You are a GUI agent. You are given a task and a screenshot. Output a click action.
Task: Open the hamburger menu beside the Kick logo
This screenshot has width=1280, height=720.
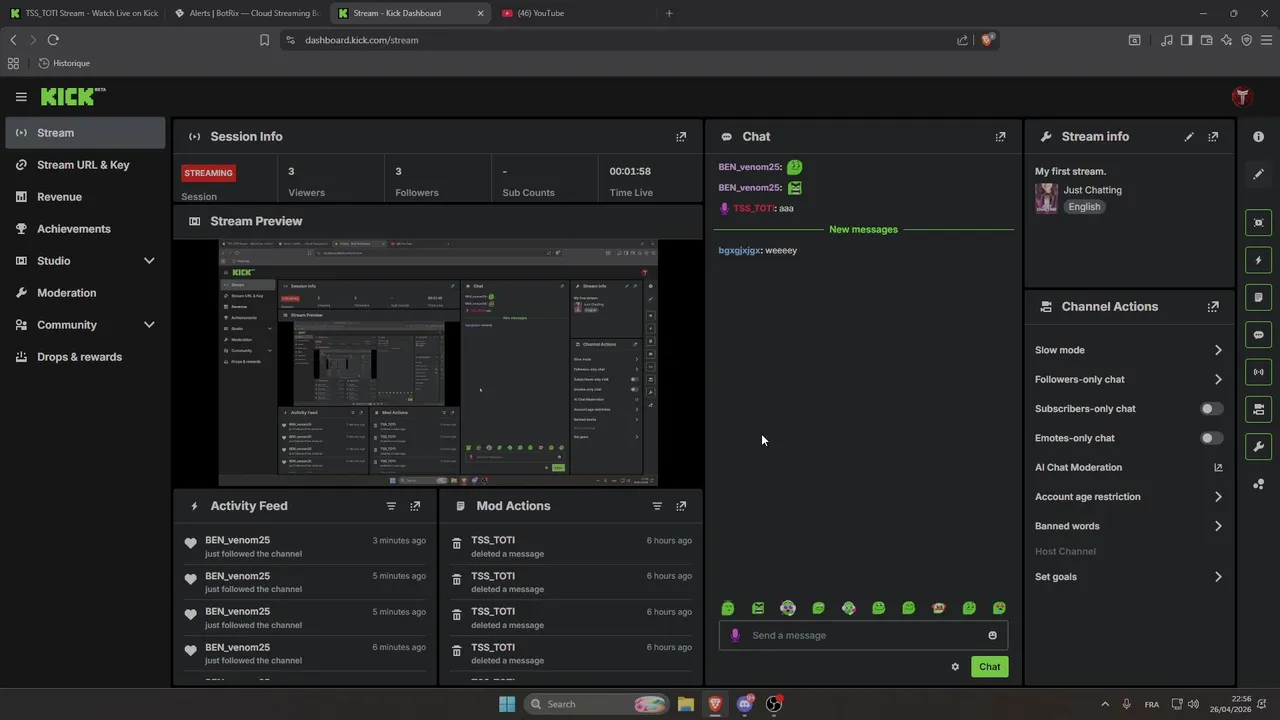pos(21,97)
